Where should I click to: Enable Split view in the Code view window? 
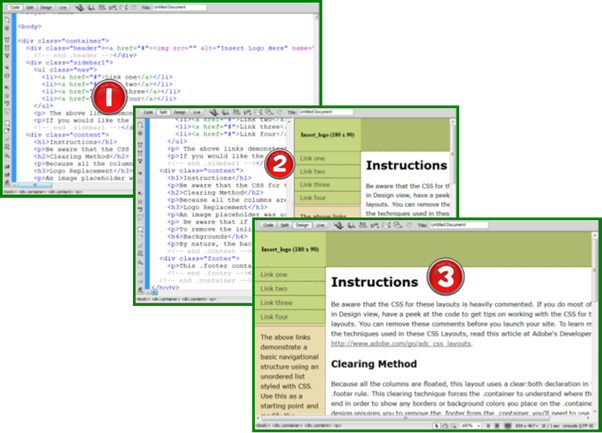(30, 7)
